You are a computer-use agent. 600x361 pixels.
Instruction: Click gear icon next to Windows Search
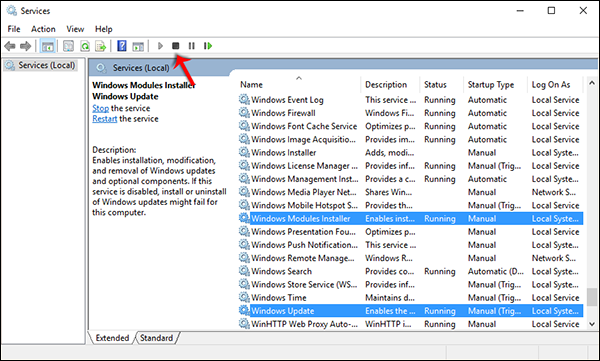(244, 271)
